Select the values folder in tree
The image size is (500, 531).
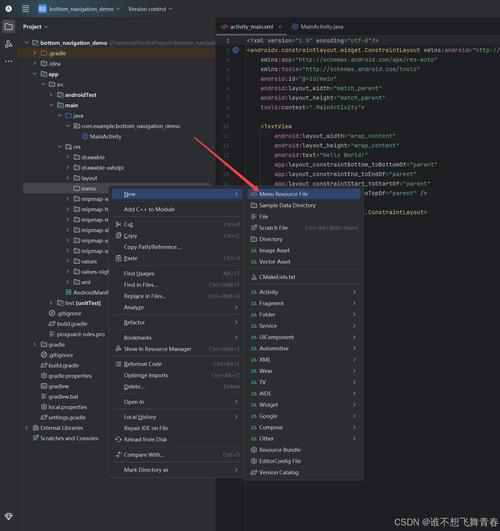coord(86,261)
